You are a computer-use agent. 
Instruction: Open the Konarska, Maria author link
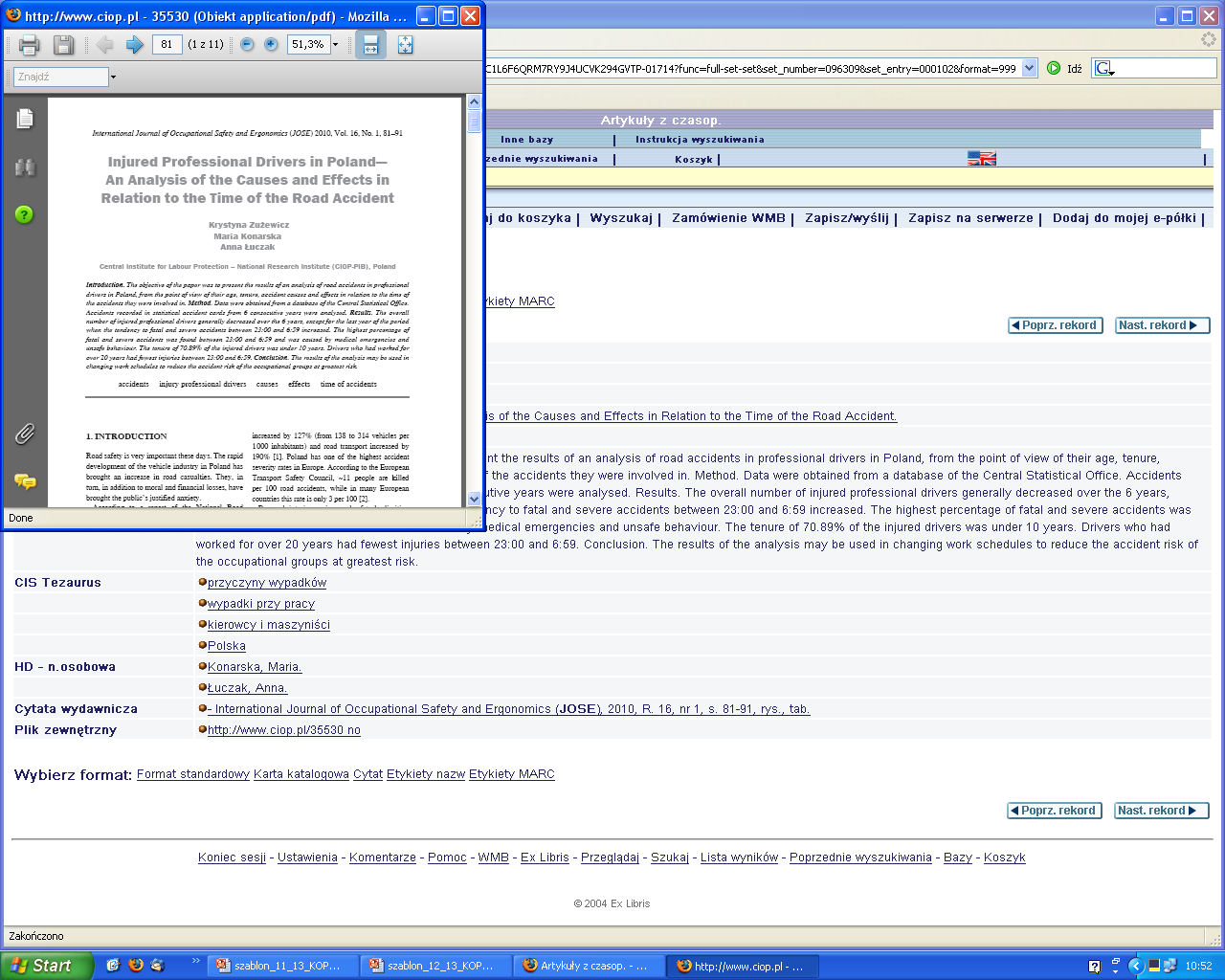pyautogui.click(x=255, y=667)
